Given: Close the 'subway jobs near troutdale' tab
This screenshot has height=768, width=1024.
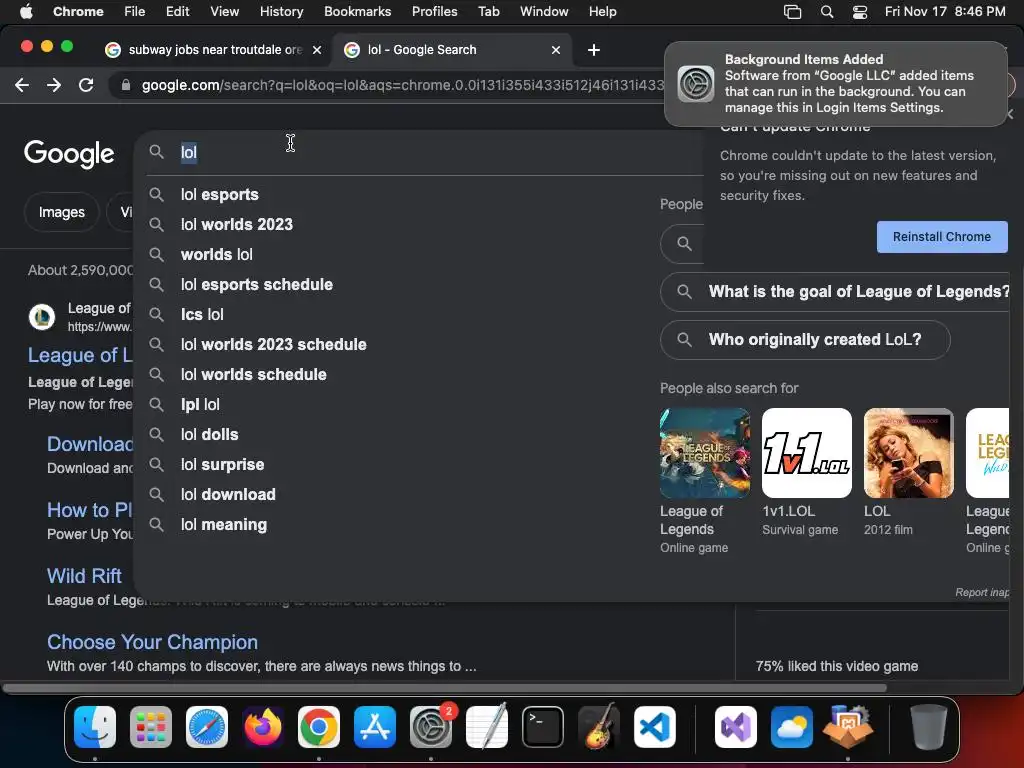Looking at the screenshot, I should 317,50.
